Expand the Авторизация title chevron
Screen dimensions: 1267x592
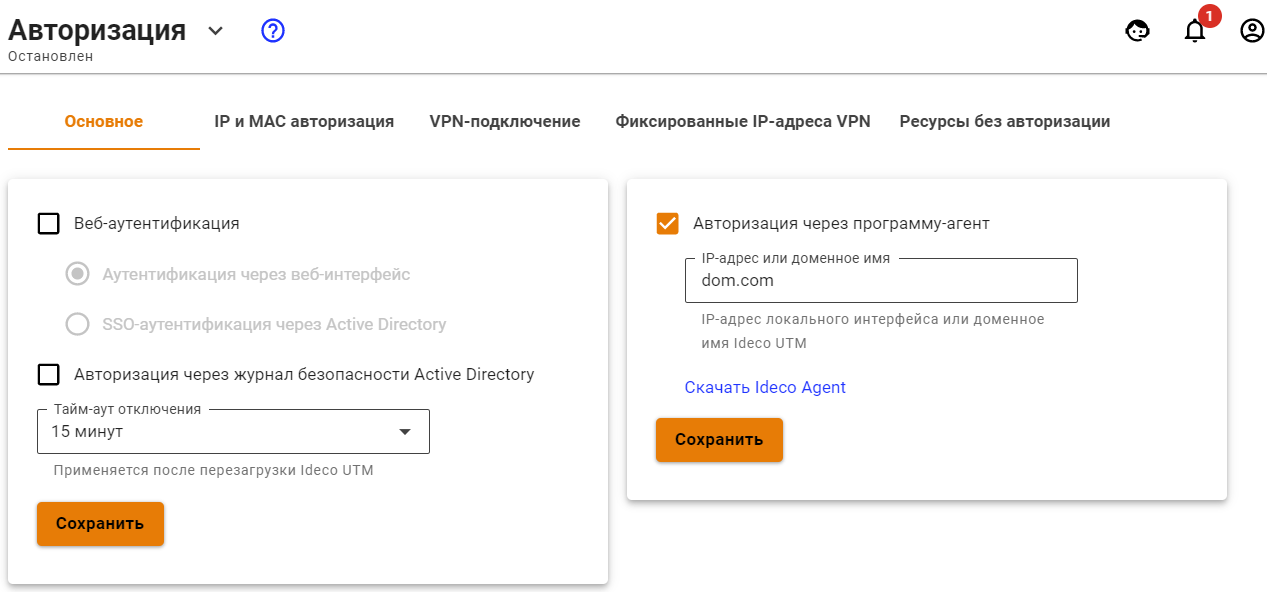(x=215, y=31)
